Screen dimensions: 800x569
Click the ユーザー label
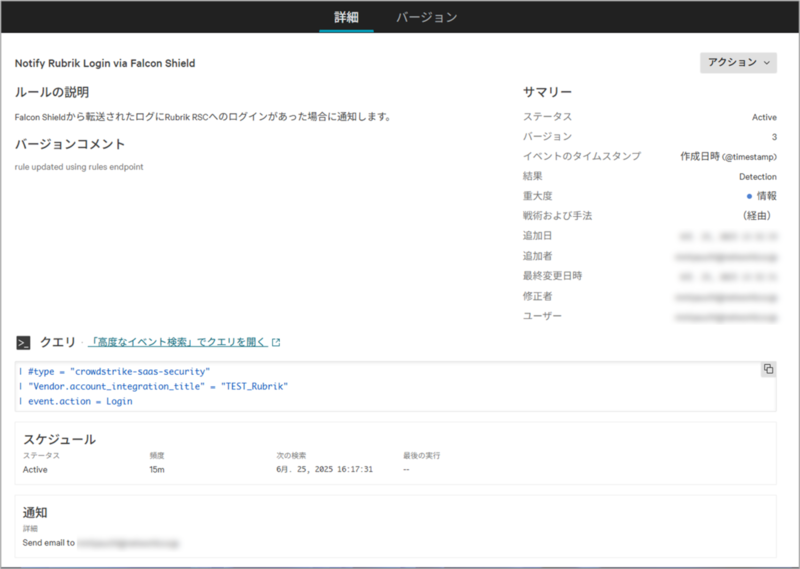pyautogui.click(x=542, y=316)
